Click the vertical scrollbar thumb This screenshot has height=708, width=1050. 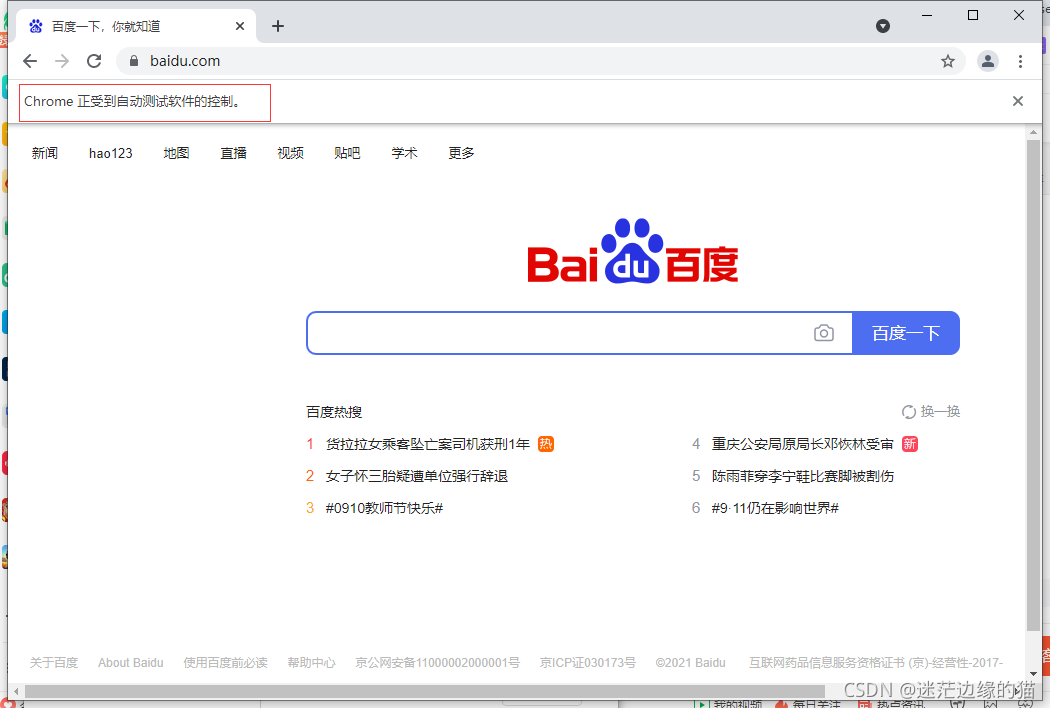click(x=1033, y=385)
